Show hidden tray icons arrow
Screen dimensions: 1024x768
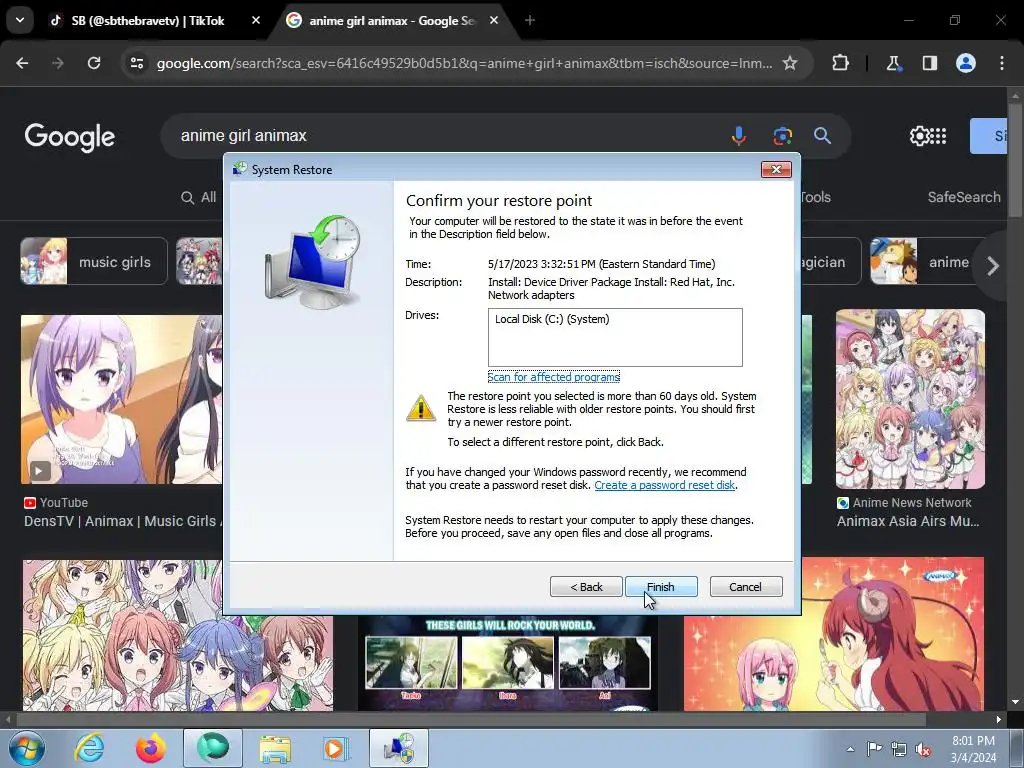[x=850, y=749]
